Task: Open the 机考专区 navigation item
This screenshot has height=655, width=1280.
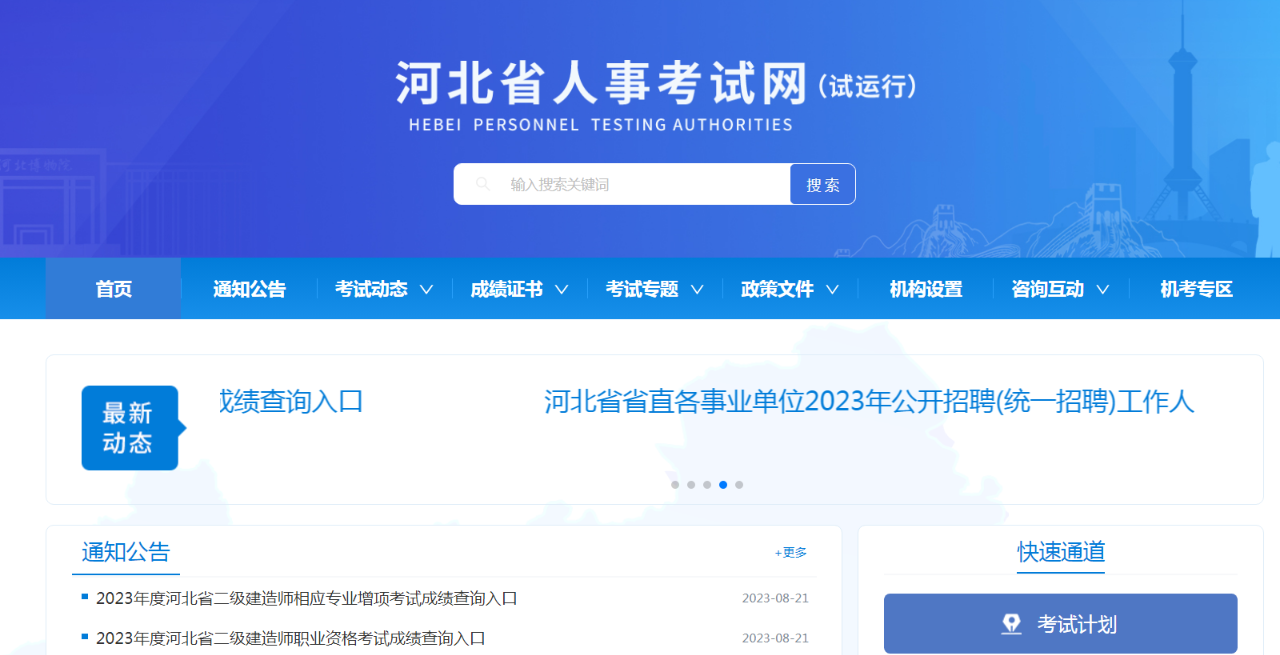Action: click(1197, 289)
